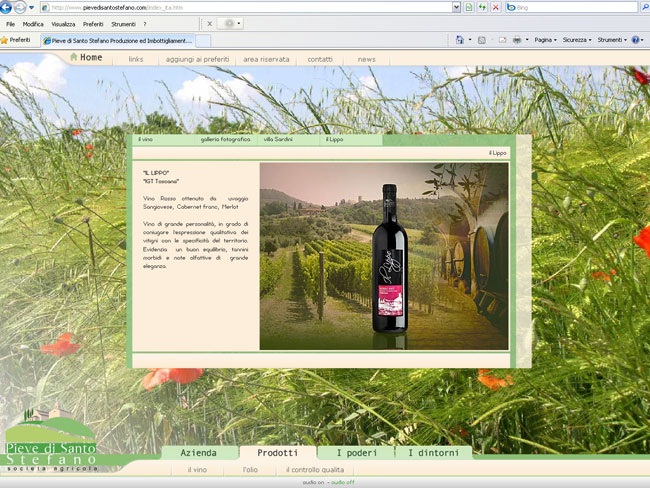
Task: Select the Pieve di Santo Stefano browser tab
Action: pyautogui.click(x=118, y=41)
